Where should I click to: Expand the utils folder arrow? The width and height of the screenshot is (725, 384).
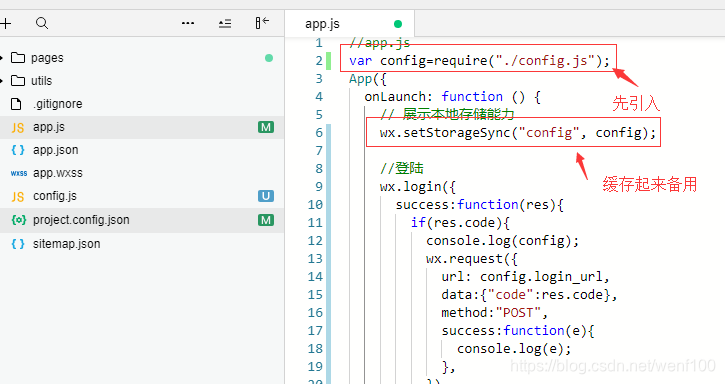pos(2,81)
